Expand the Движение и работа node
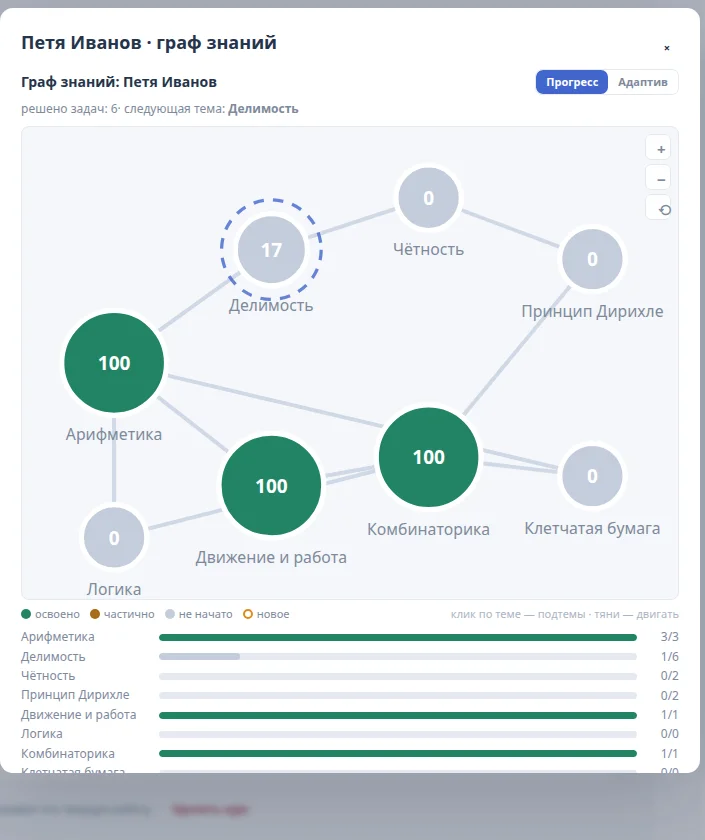Image resolution: width=705 pixels, height=840 pixels. (272, 485)
